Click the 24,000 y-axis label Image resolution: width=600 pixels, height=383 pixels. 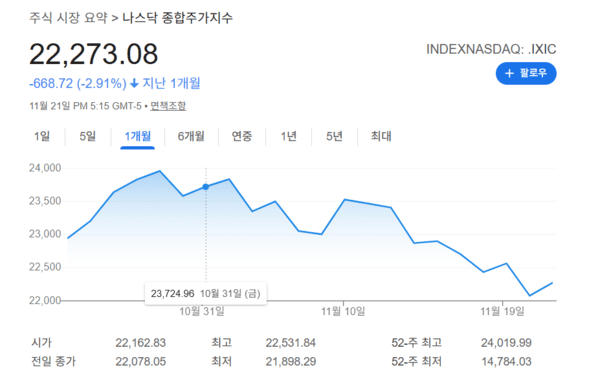45,168
